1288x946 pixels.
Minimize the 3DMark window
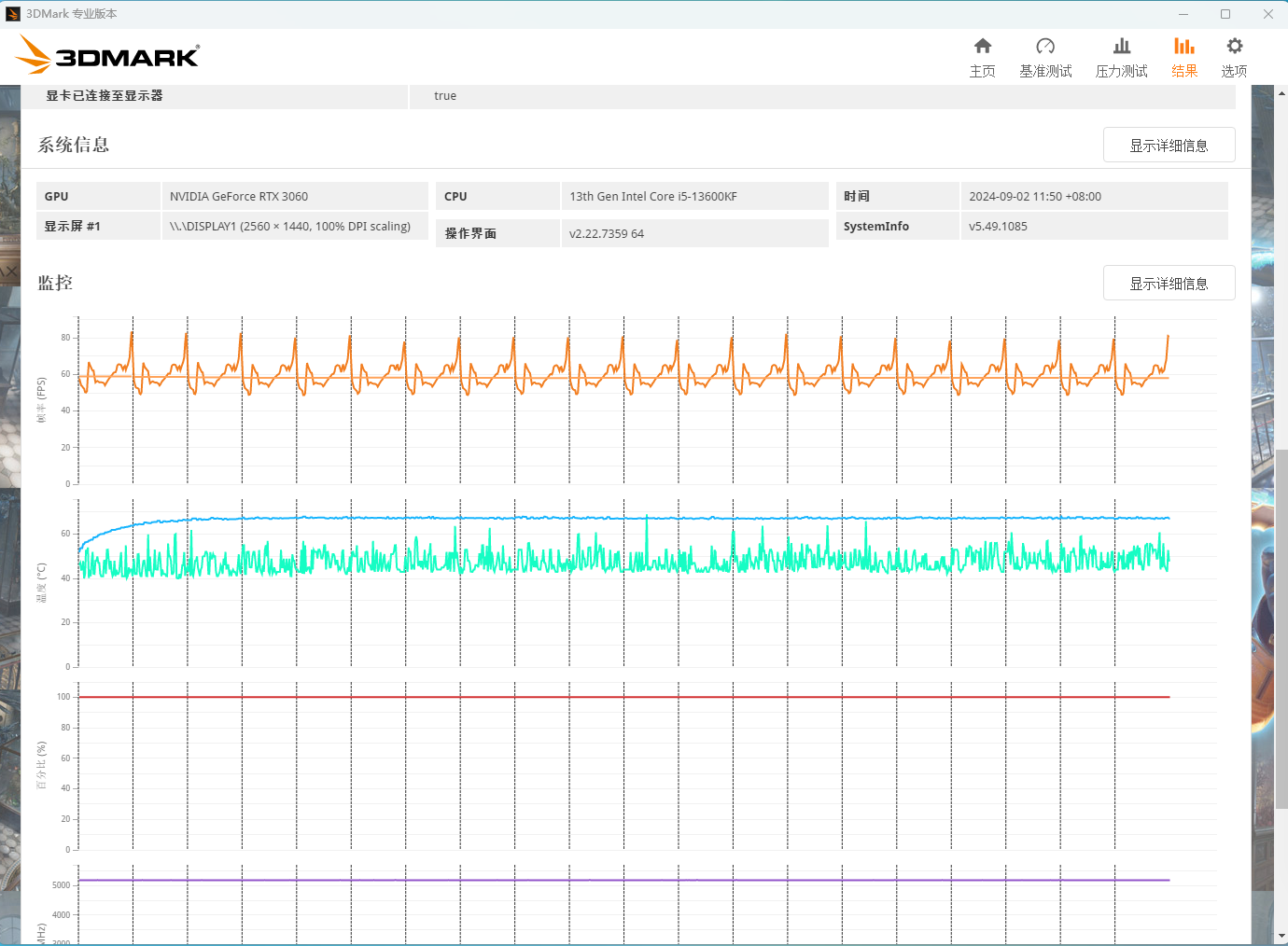pos(1183,14)
